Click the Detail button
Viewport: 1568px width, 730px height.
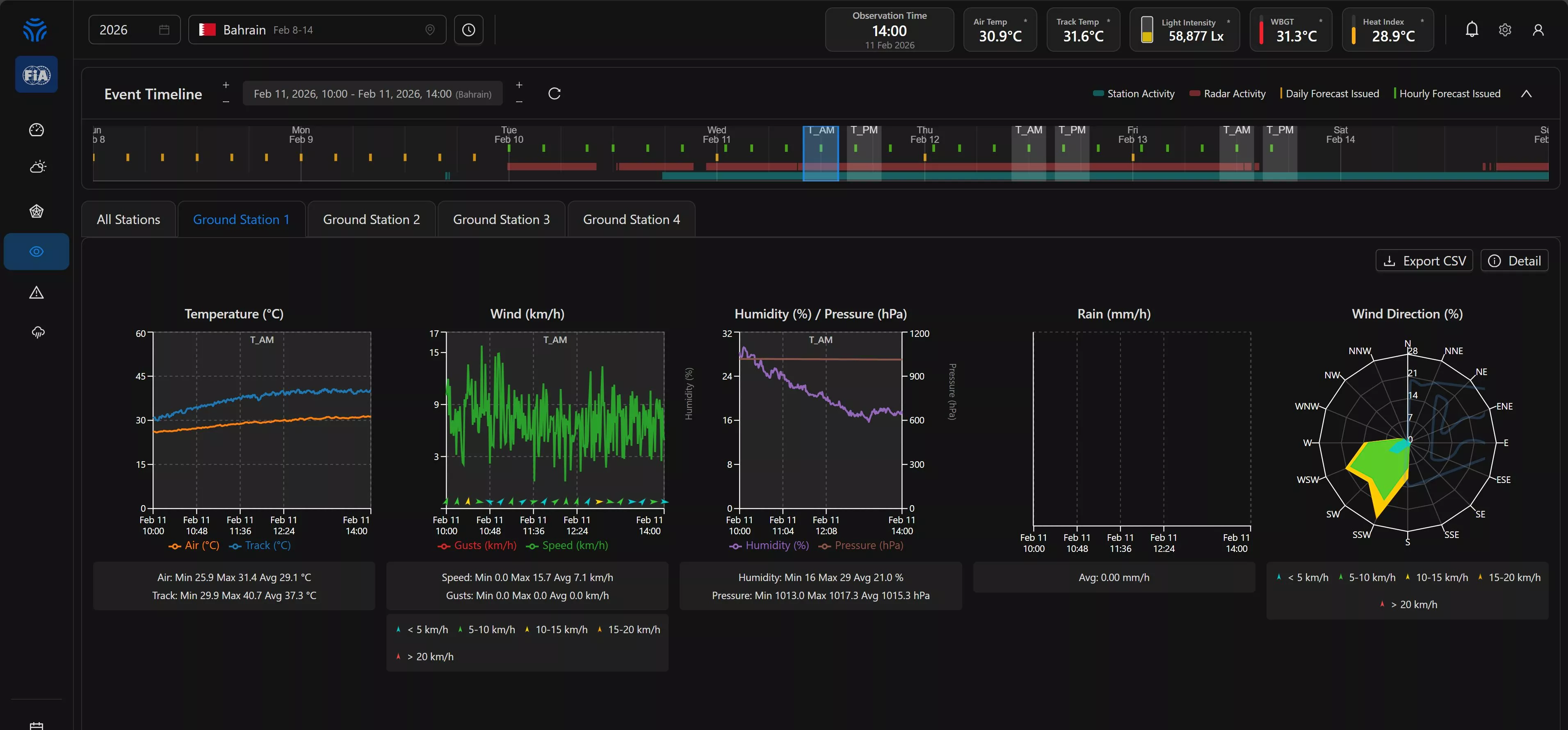click(x=1514, y=261)
